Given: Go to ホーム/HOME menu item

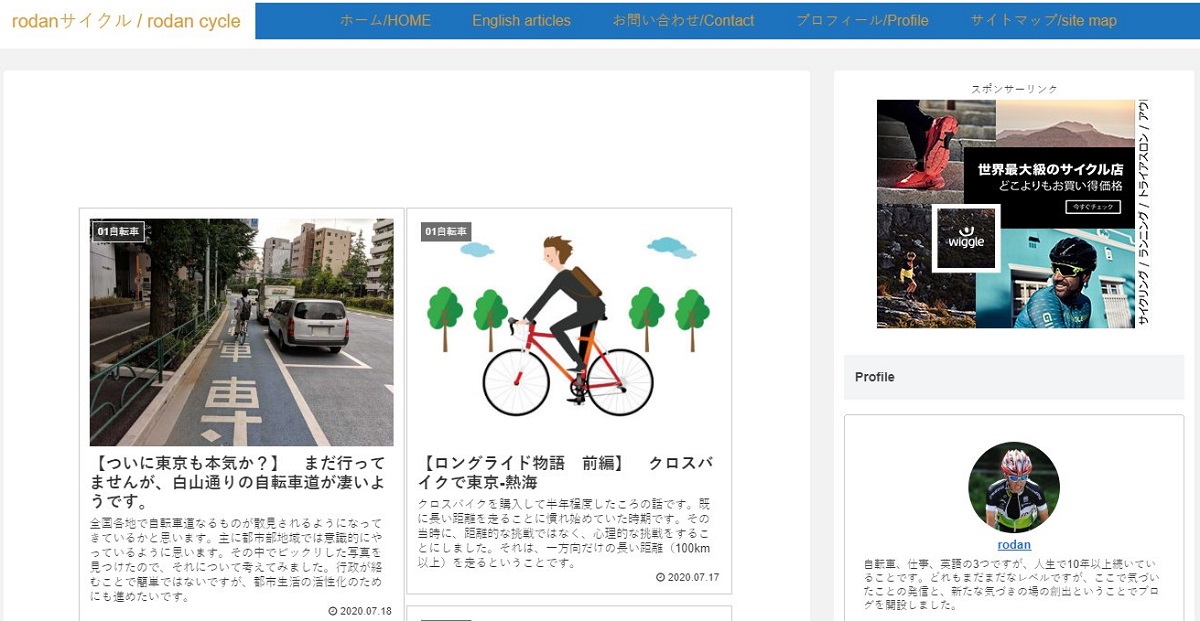Looking at the screenshot, I should pyautogui.click(x=385, y=21).
